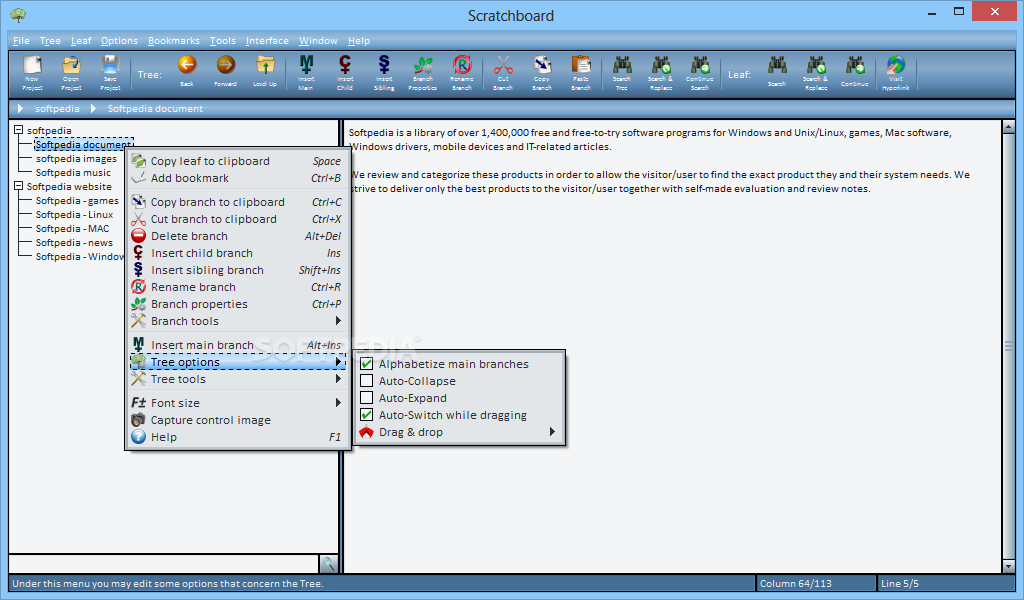Open the Bookmarks menu
Image resolution: width=1024 pixels, height=600 pixels.
174,40
